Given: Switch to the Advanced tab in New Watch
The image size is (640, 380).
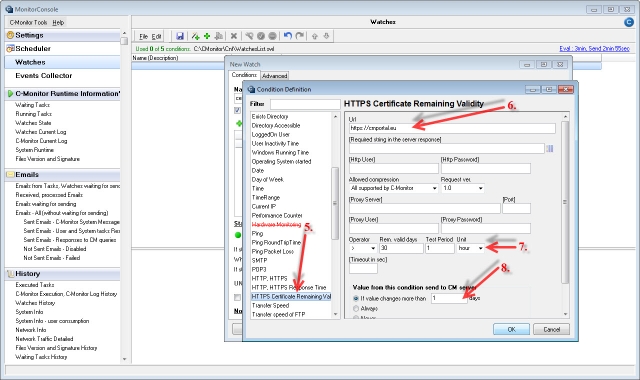Looking at the screenshot, I should point(274,76).
